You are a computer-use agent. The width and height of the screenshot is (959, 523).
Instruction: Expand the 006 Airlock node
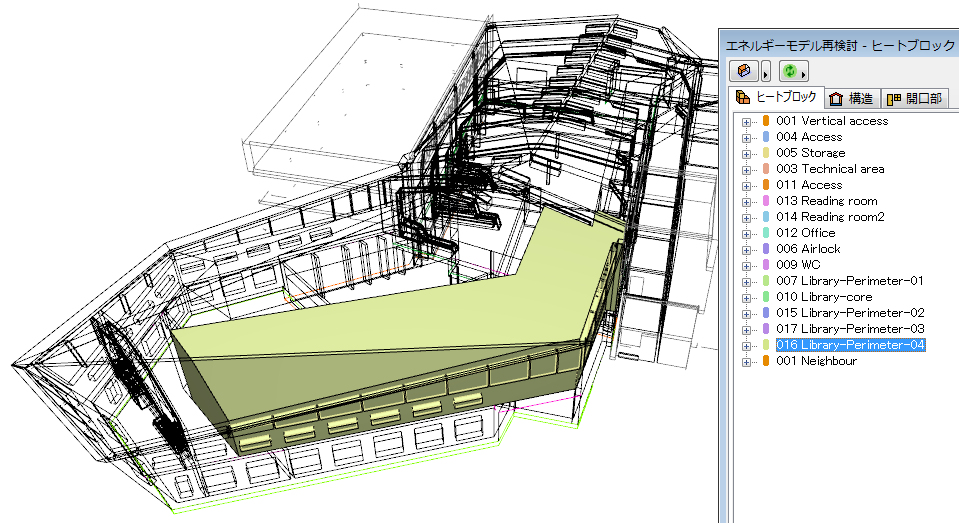(x=746, y=250)
